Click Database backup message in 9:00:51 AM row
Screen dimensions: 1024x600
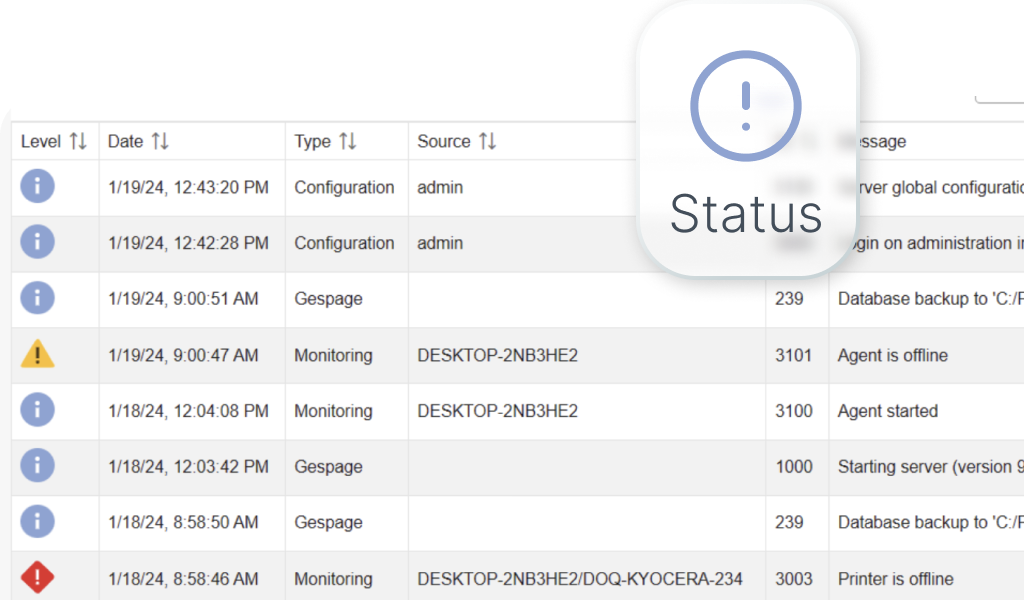tap(931, 299)
